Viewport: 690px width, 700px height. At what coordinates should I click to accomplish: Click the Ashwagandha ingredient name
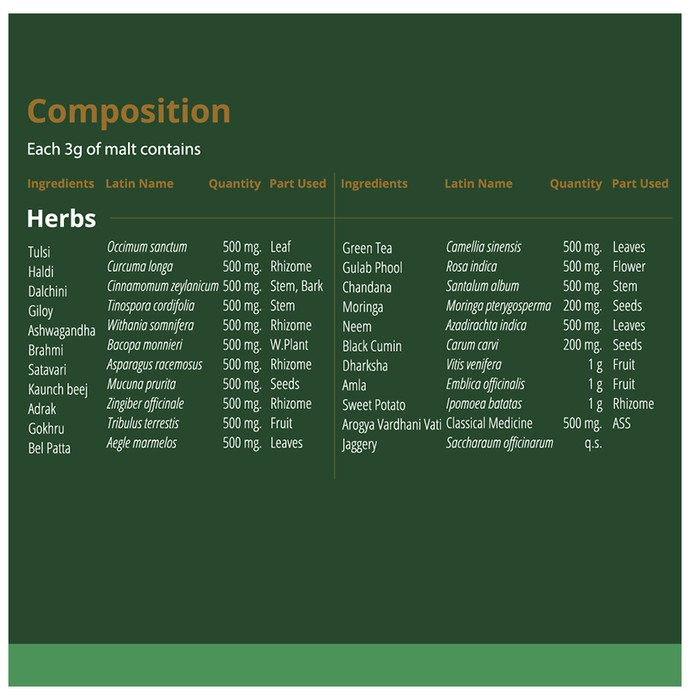coord(62,331)
